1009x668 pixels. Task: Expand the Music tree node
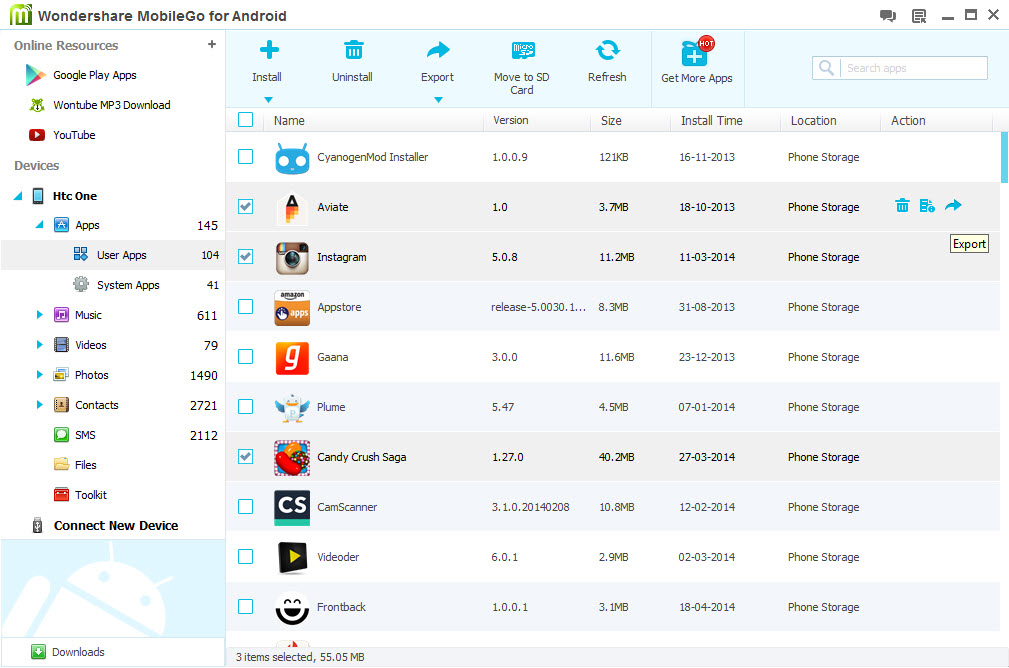39,315
